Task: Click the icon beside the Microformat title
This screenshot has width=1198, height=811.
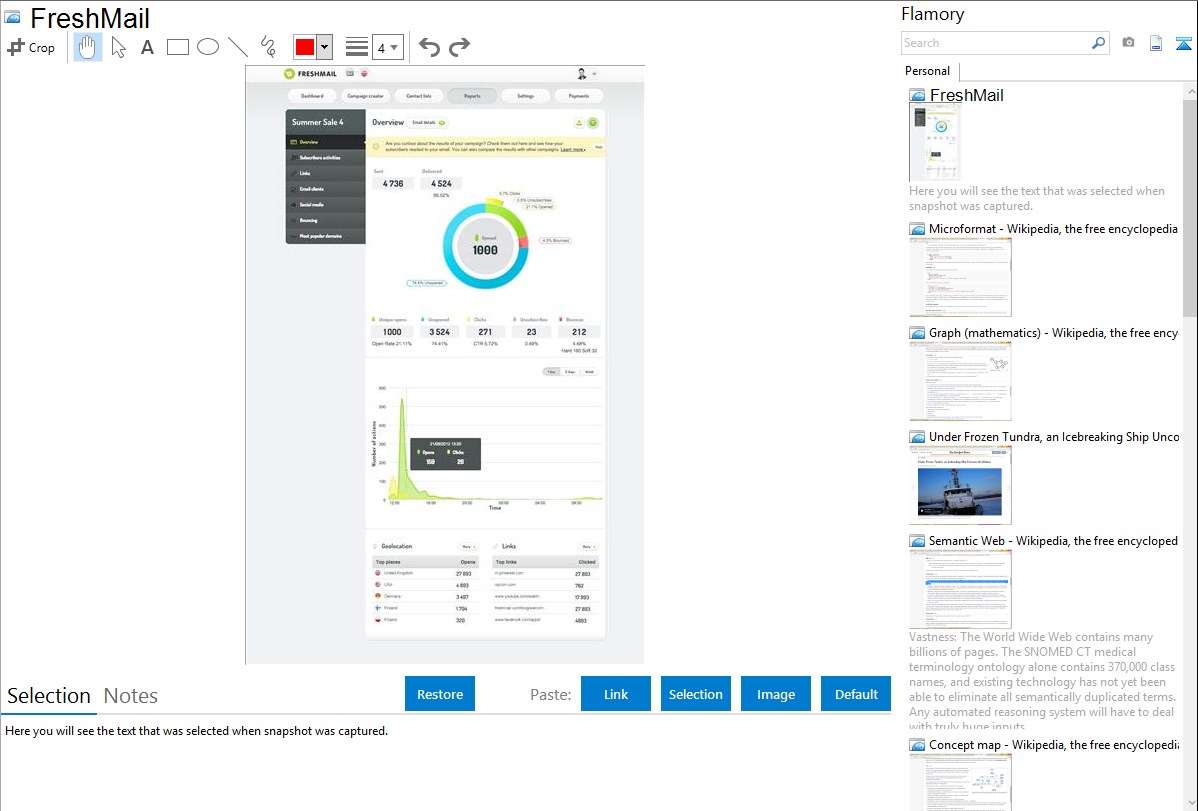Action: point(917,229)
